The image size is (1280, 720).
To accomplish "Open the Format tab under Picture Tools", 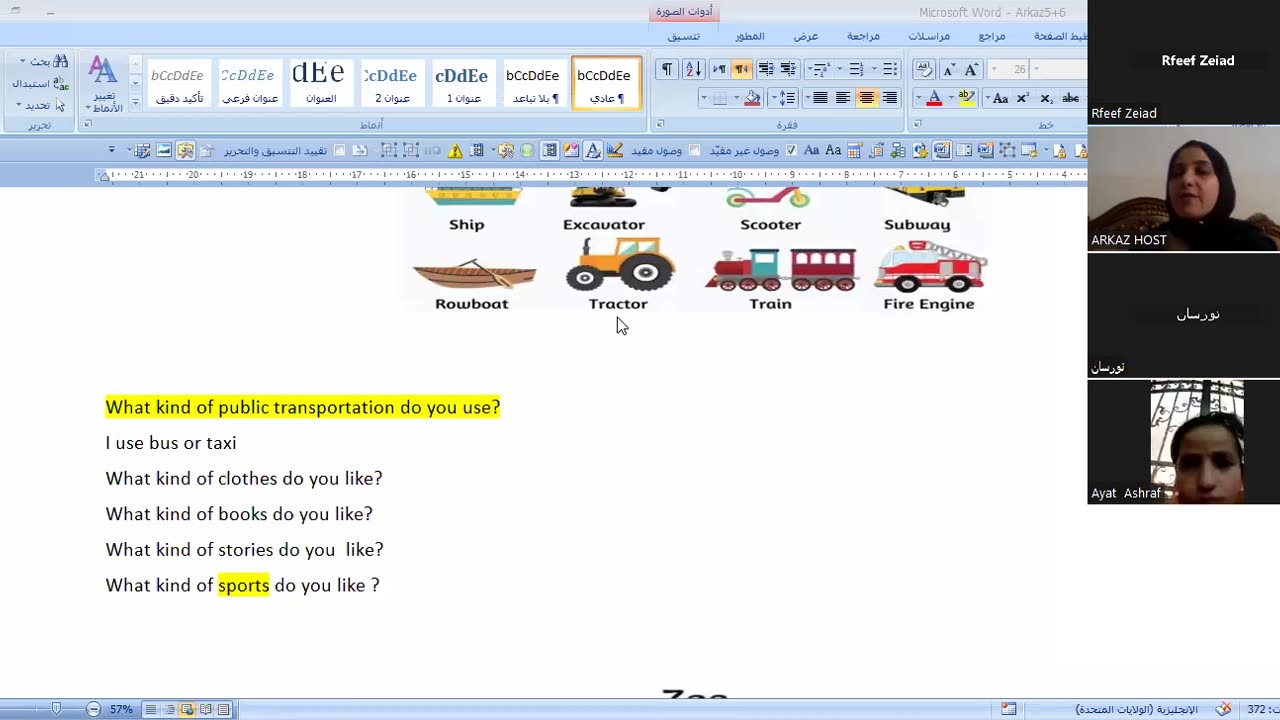I will pos(684,36).
